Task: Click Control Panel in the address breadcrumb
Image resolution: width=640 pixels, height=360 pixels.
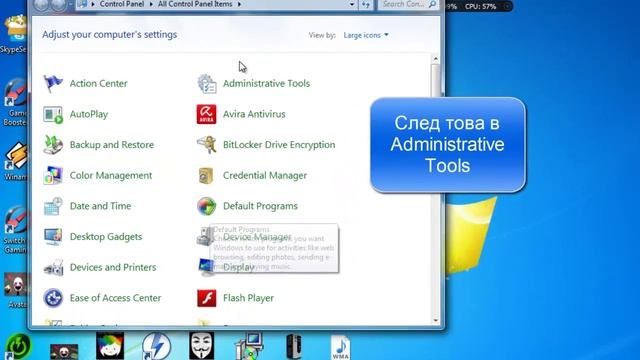Action: (x=122, y=4)
